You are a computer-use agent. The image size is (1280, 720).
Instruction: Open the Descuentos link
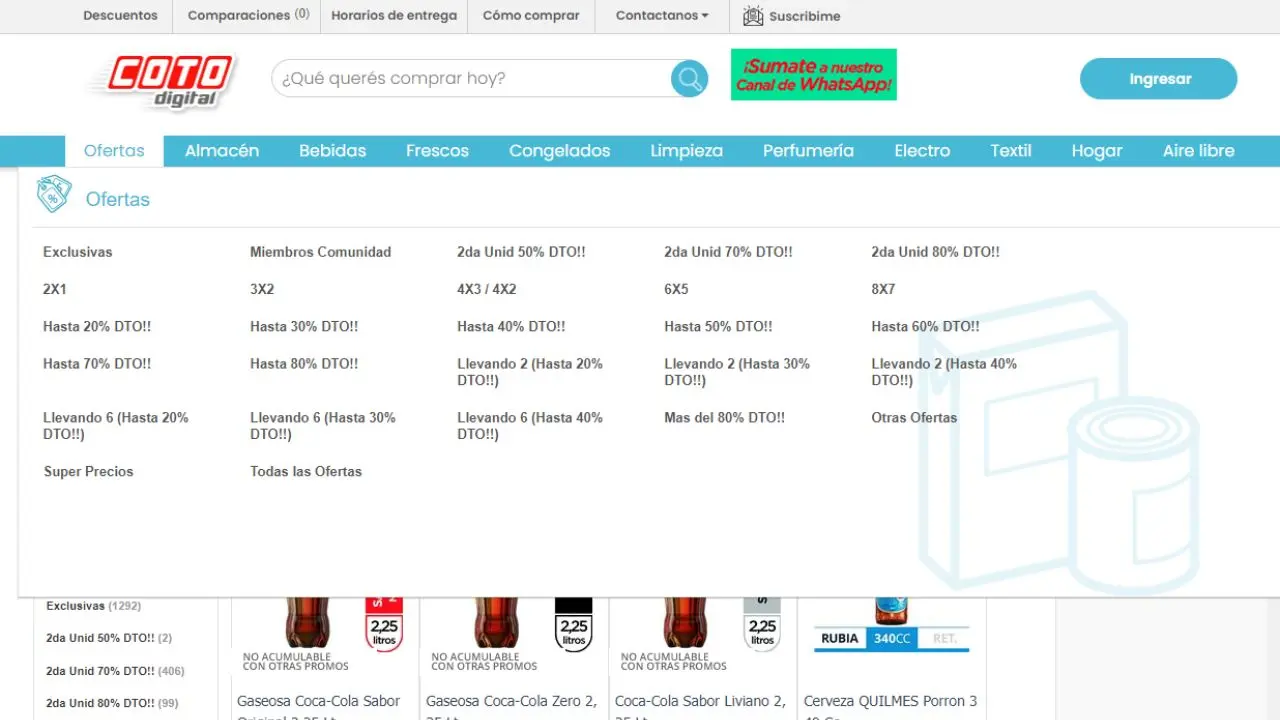coord(120,16)
